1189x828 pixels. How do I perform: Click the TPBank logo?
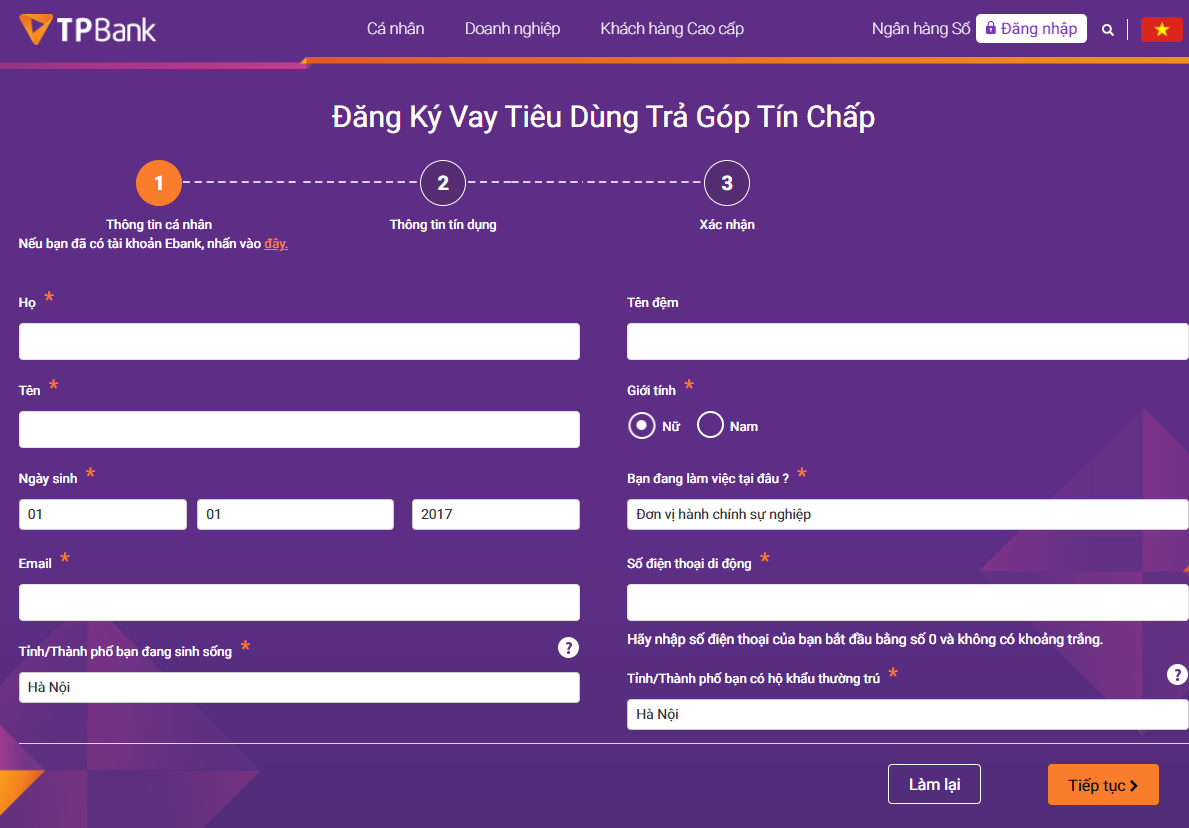tap(88, 29)
